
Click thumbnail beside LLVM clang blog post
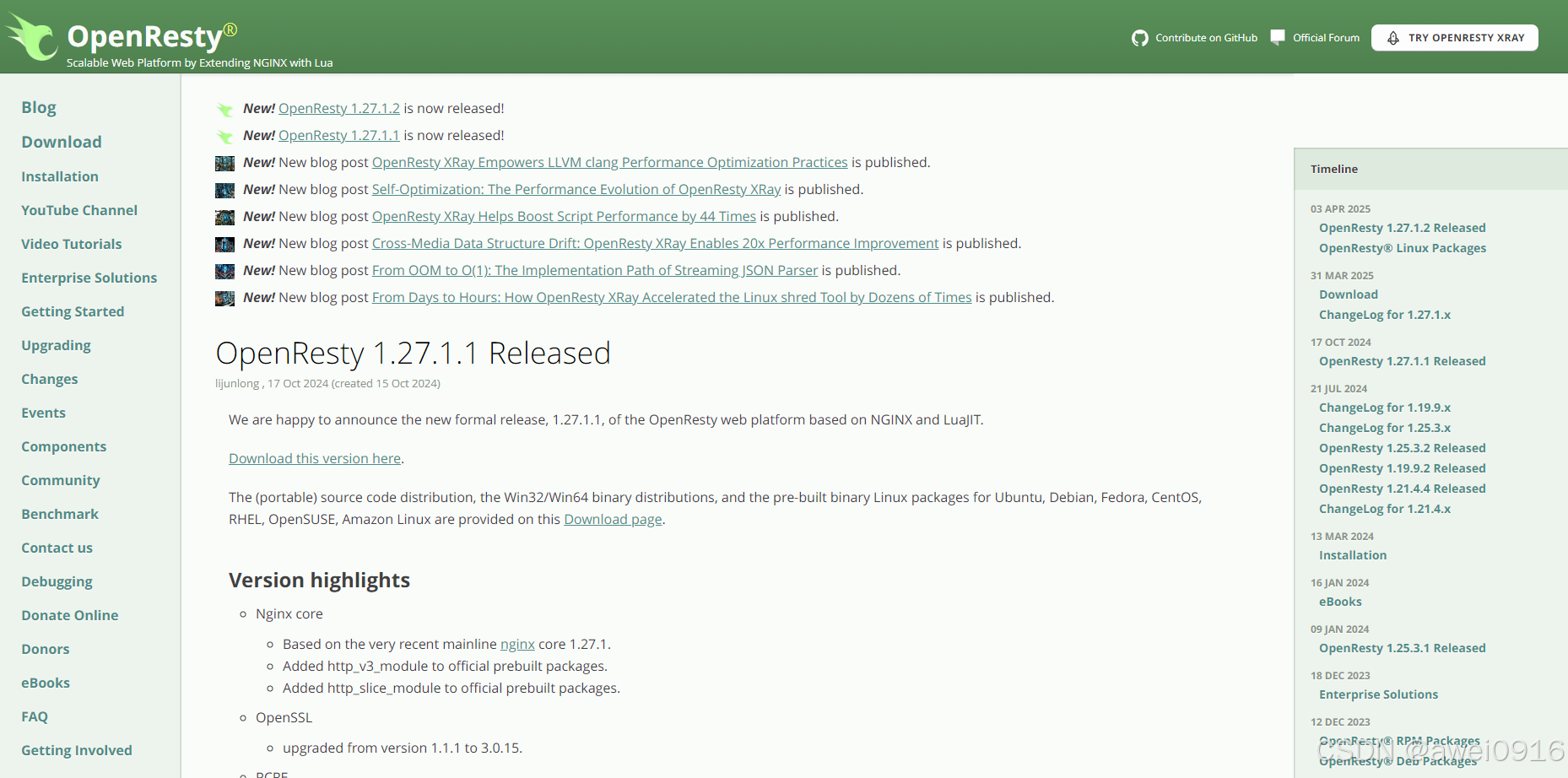click(x=224, y=163)
